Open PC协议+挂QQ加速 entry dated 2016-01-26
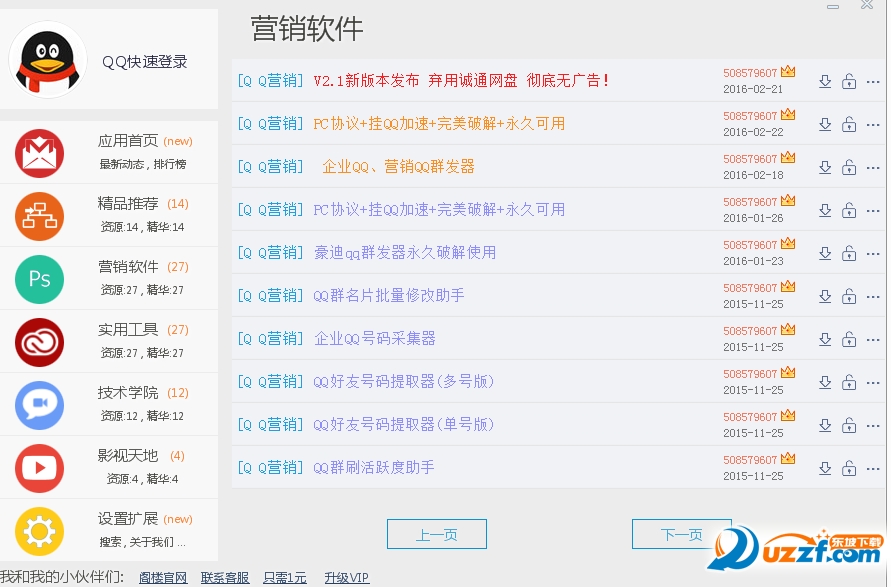Screen dimensions: 891x587 (x=439, y=210)
